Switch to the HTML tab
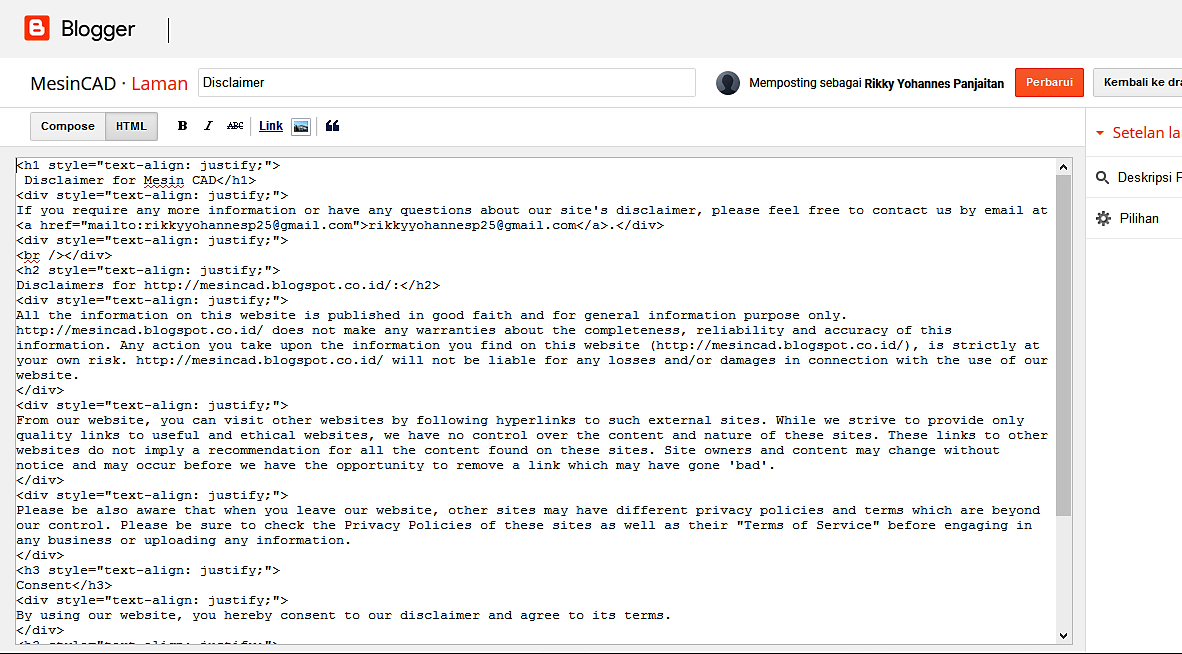 (131, 126)
